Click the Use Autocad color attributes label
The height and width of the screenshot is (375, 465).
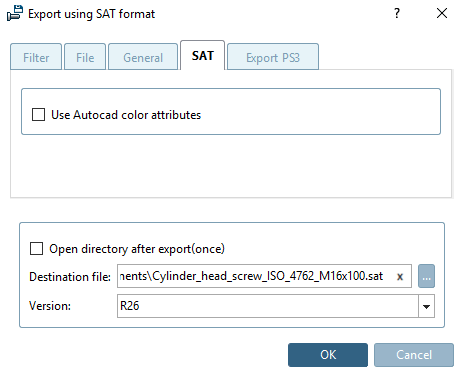pyautogui.click(x=126, y=115)
